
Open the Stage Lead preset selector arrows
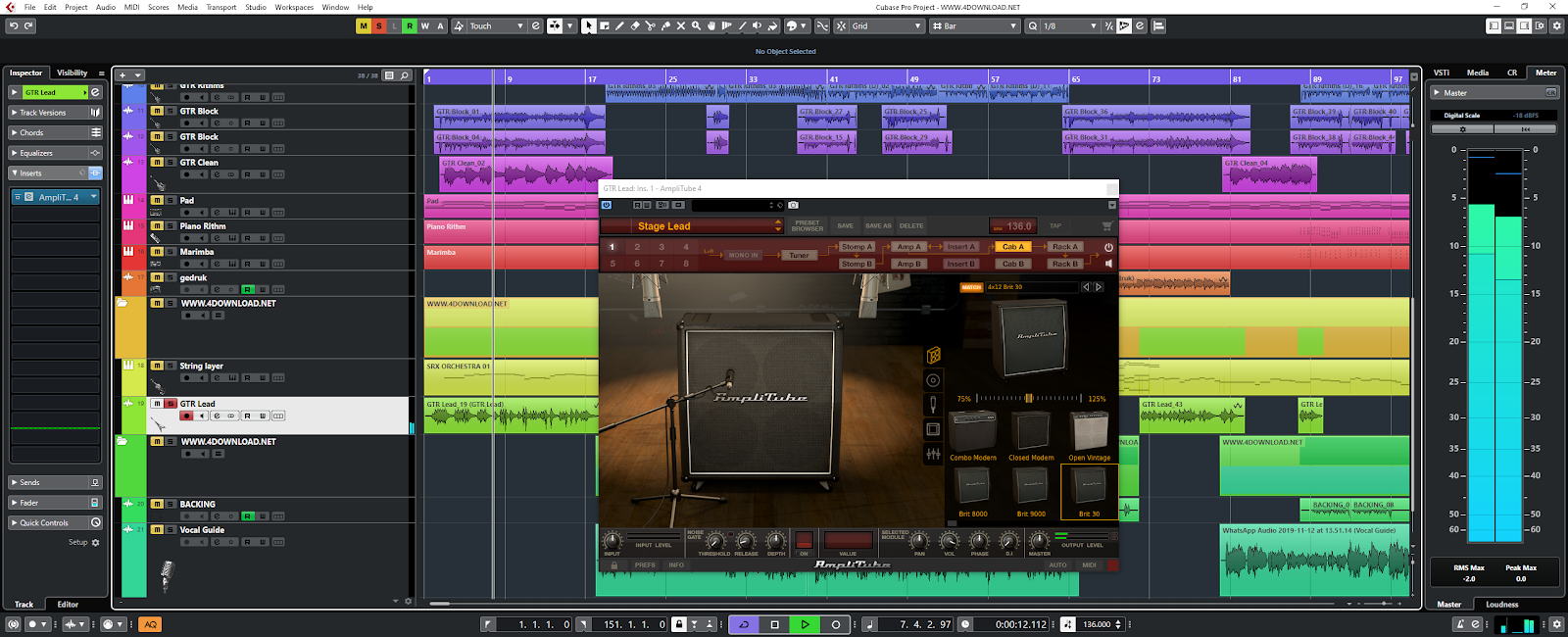[x=778, y=225]
